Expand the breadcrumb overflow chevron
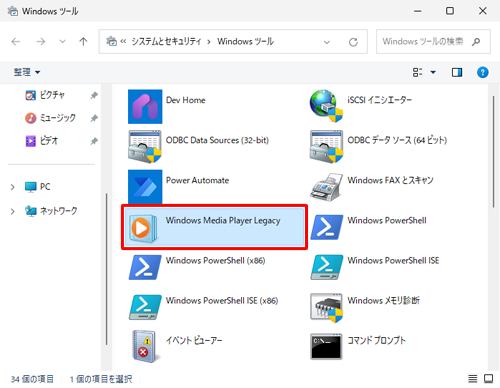Image resolution: width=500 pixels, height=388 pixels. point(123,41)
